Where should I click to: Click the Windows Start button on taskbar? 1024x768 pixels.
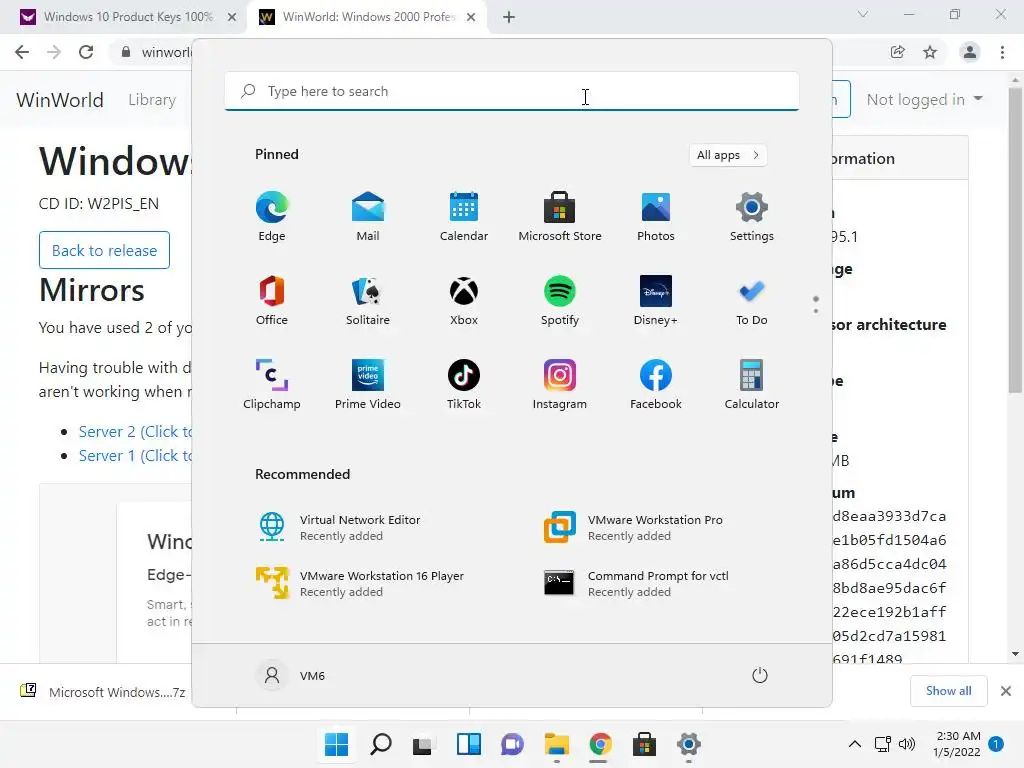[x=336, y=744]
